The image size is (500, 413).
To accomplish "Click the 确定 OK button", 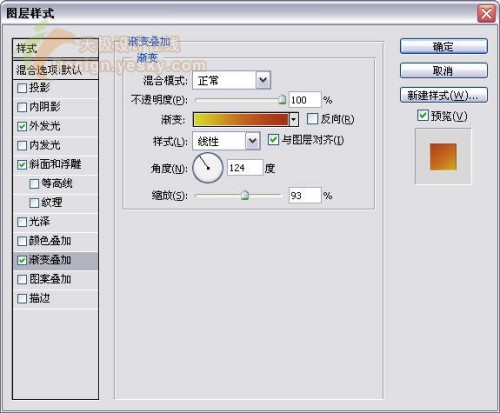I will click(x=444, y=46).
